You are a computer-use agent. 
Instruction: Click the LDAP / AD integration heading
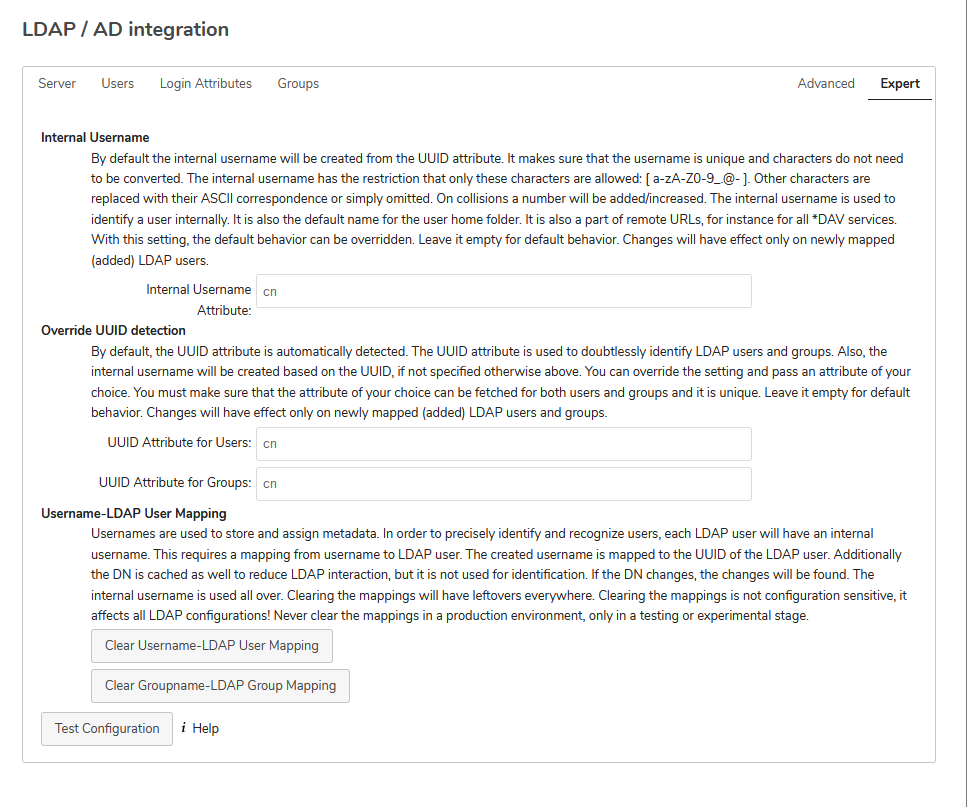tap(125, 30)
